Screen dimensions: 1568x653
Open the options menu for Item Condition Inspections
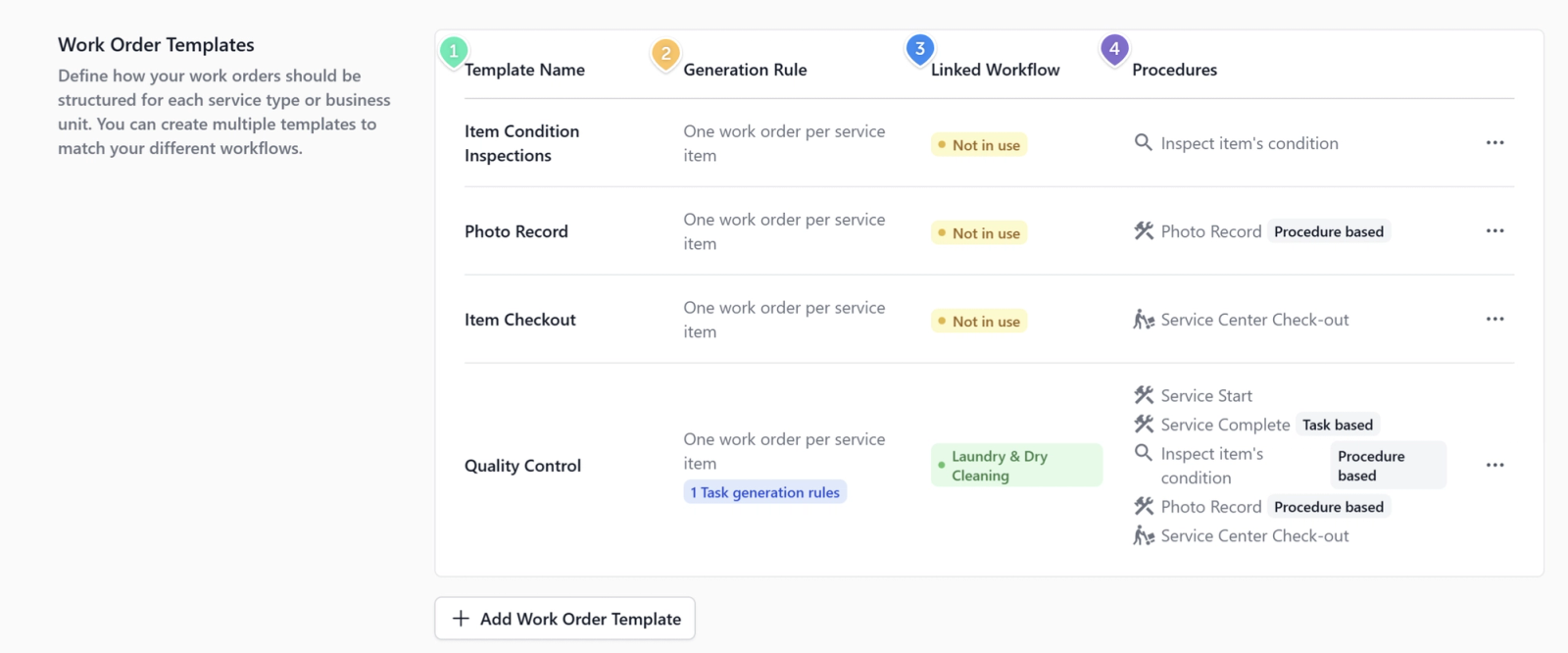[1494, 143]
